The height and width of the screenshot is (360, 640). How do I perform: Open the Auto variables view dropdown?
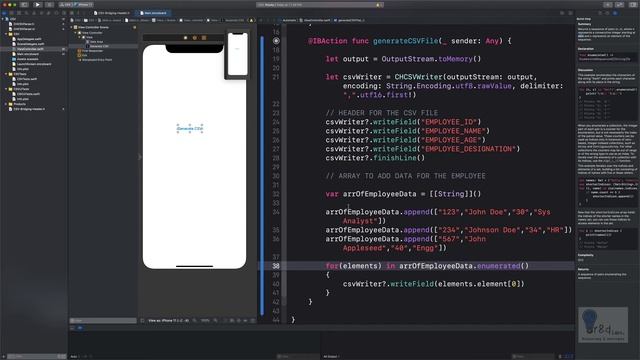[x=74, y=356]
